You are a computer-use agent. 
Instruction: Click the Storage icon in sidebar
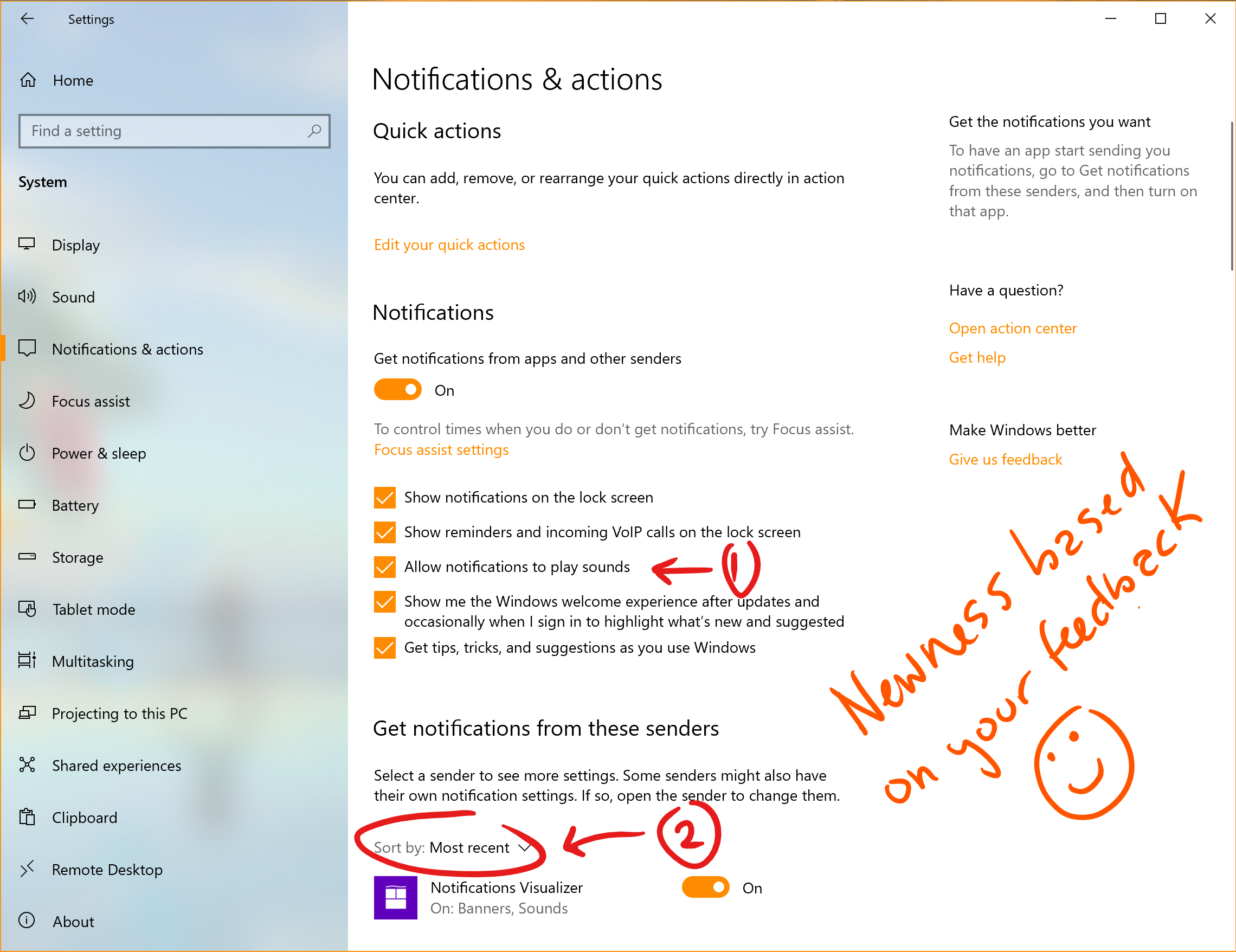(x=28, y=557)
